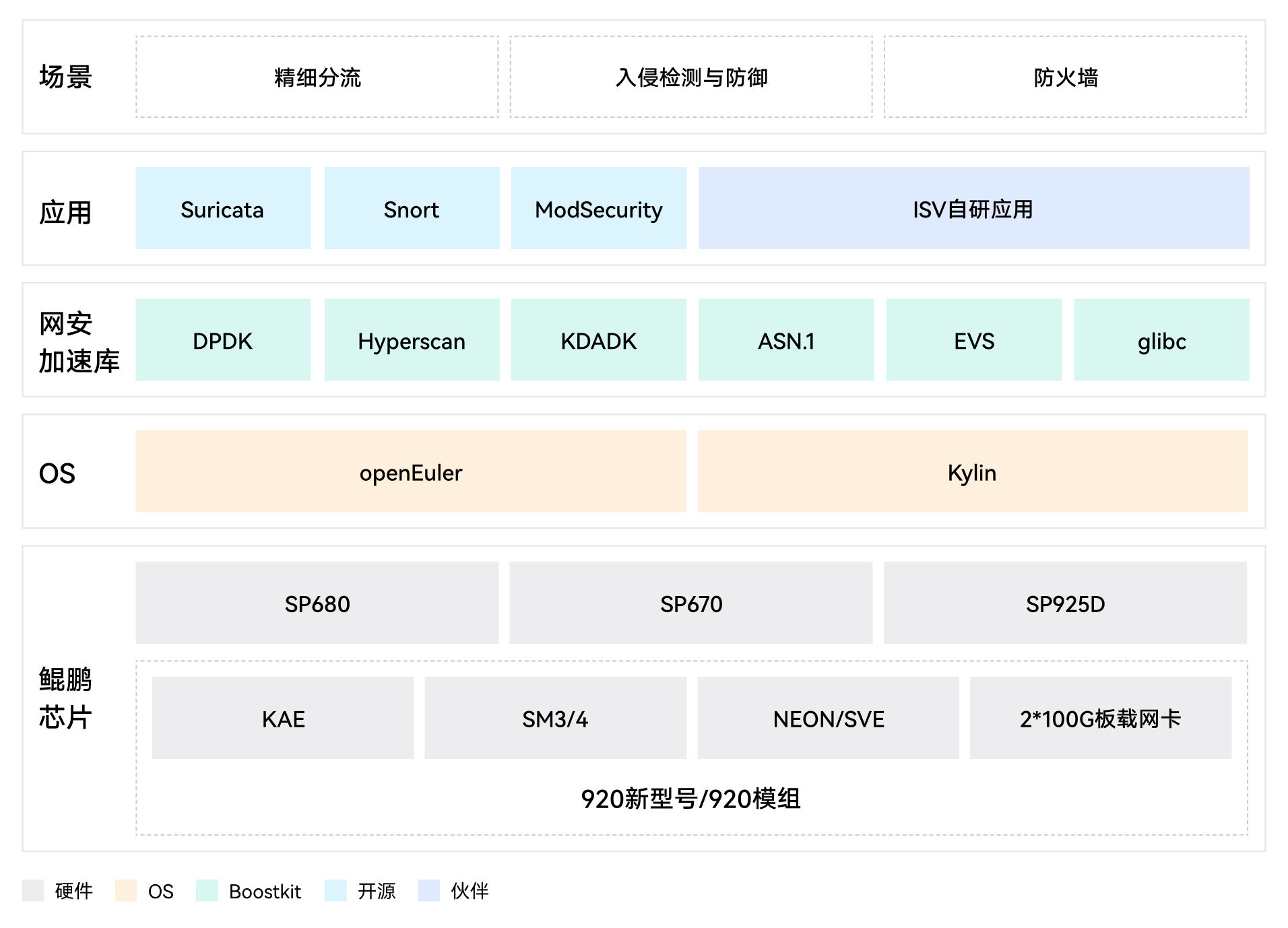
Task: Open the ISV自研应用 block
Action: (973, 209)
